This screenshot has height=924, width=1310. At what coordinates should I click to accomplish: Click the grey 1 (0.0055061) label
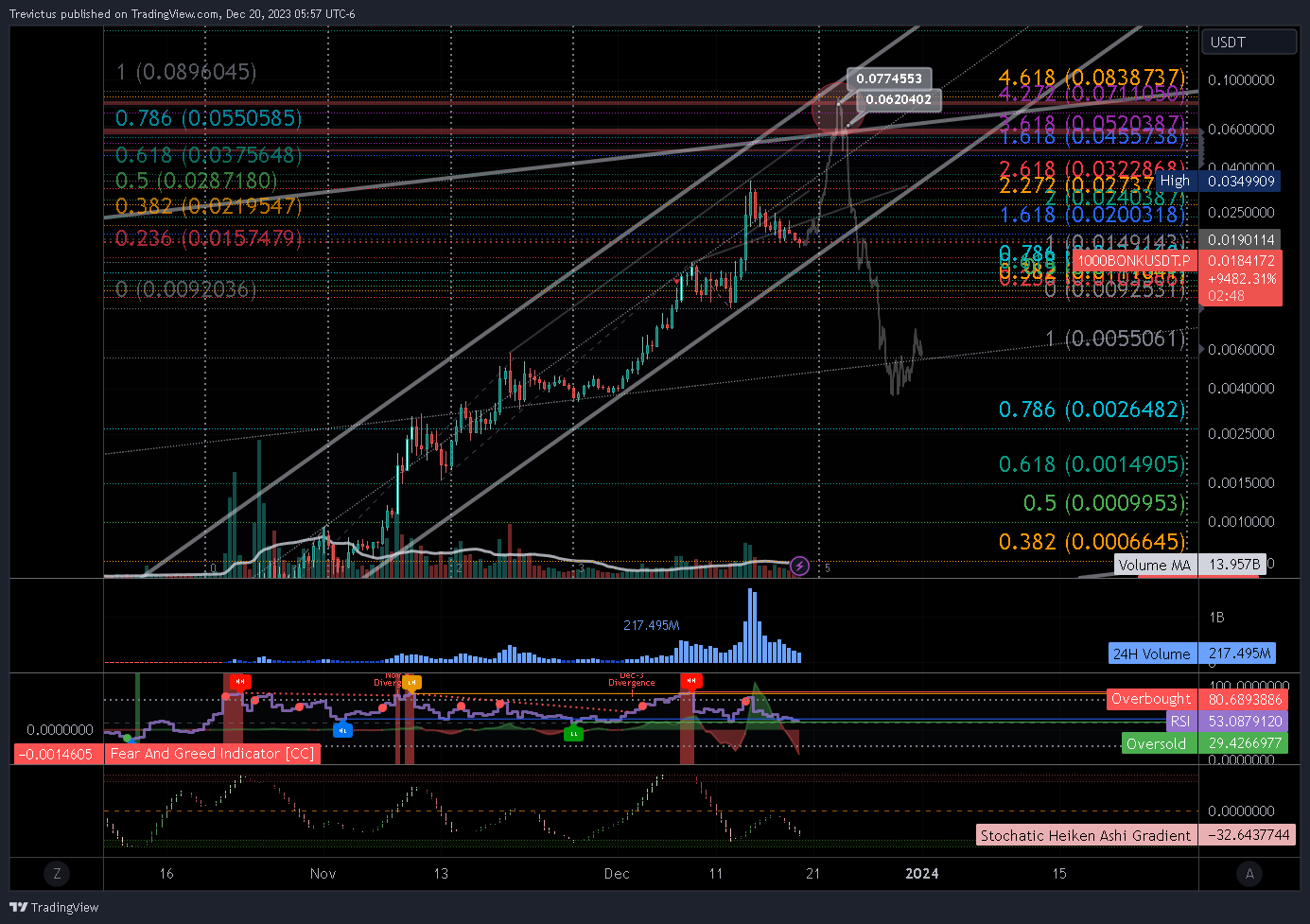(1115, 339)
